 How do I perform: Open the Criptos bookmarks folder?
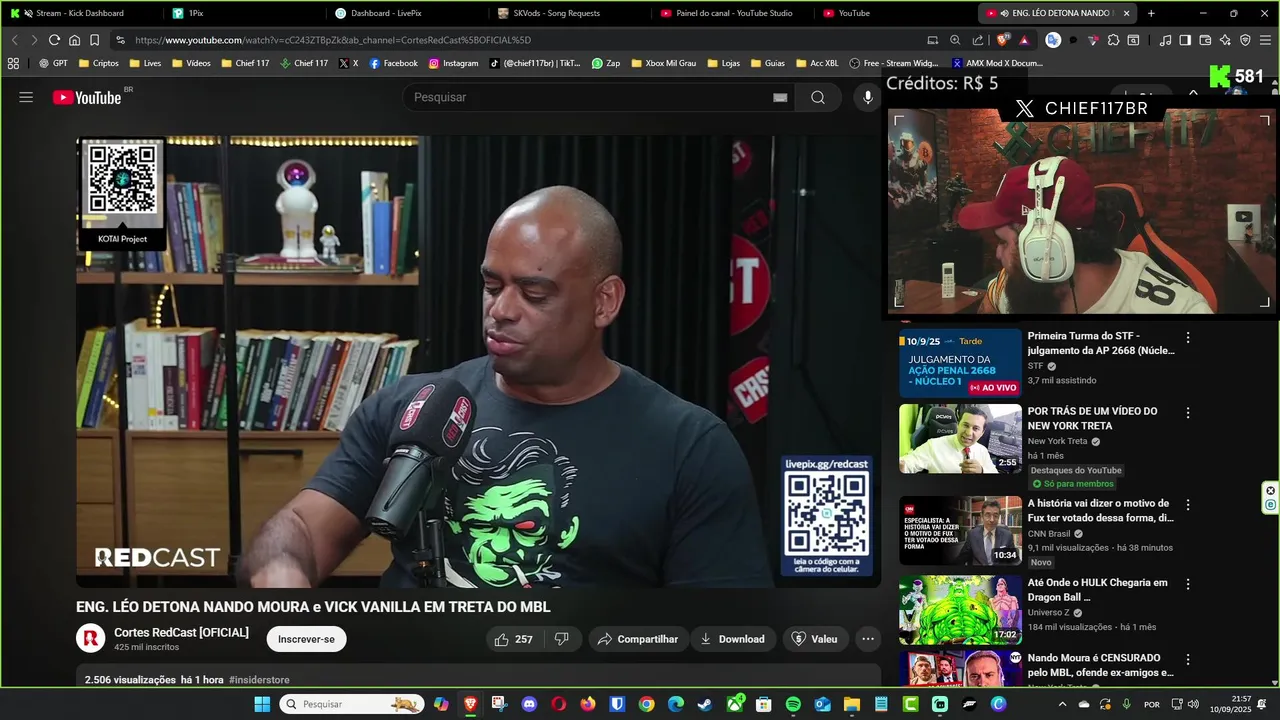[x=97, y=63]
